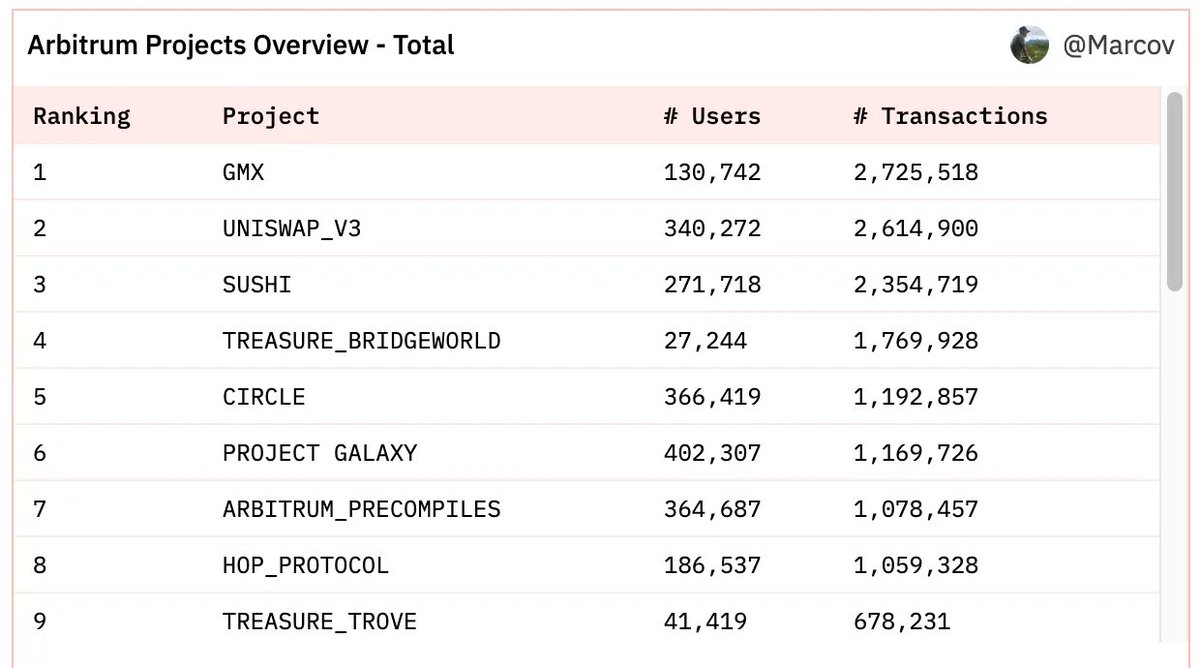Click the users value 271,718
The width and height of the screenshot is (1200, 668).
(x=712, y=285)
